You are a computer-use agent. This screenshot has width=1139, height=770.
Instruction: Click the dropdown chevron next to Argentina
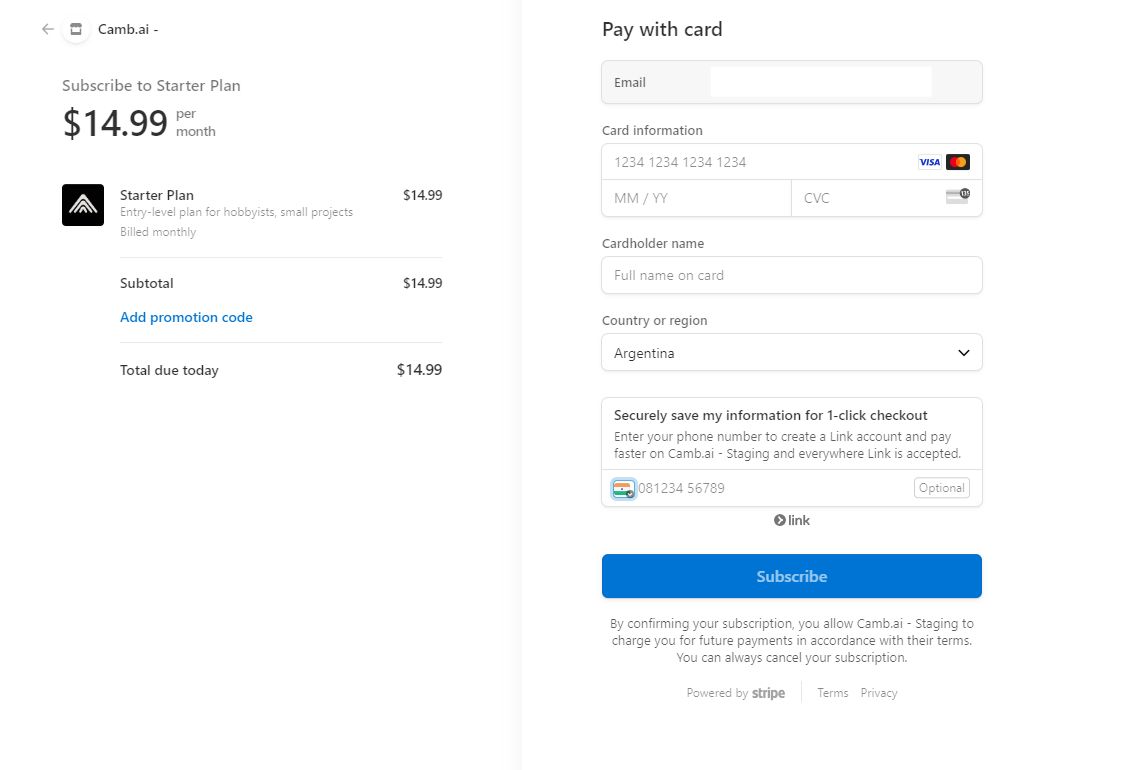coord(964,353)
